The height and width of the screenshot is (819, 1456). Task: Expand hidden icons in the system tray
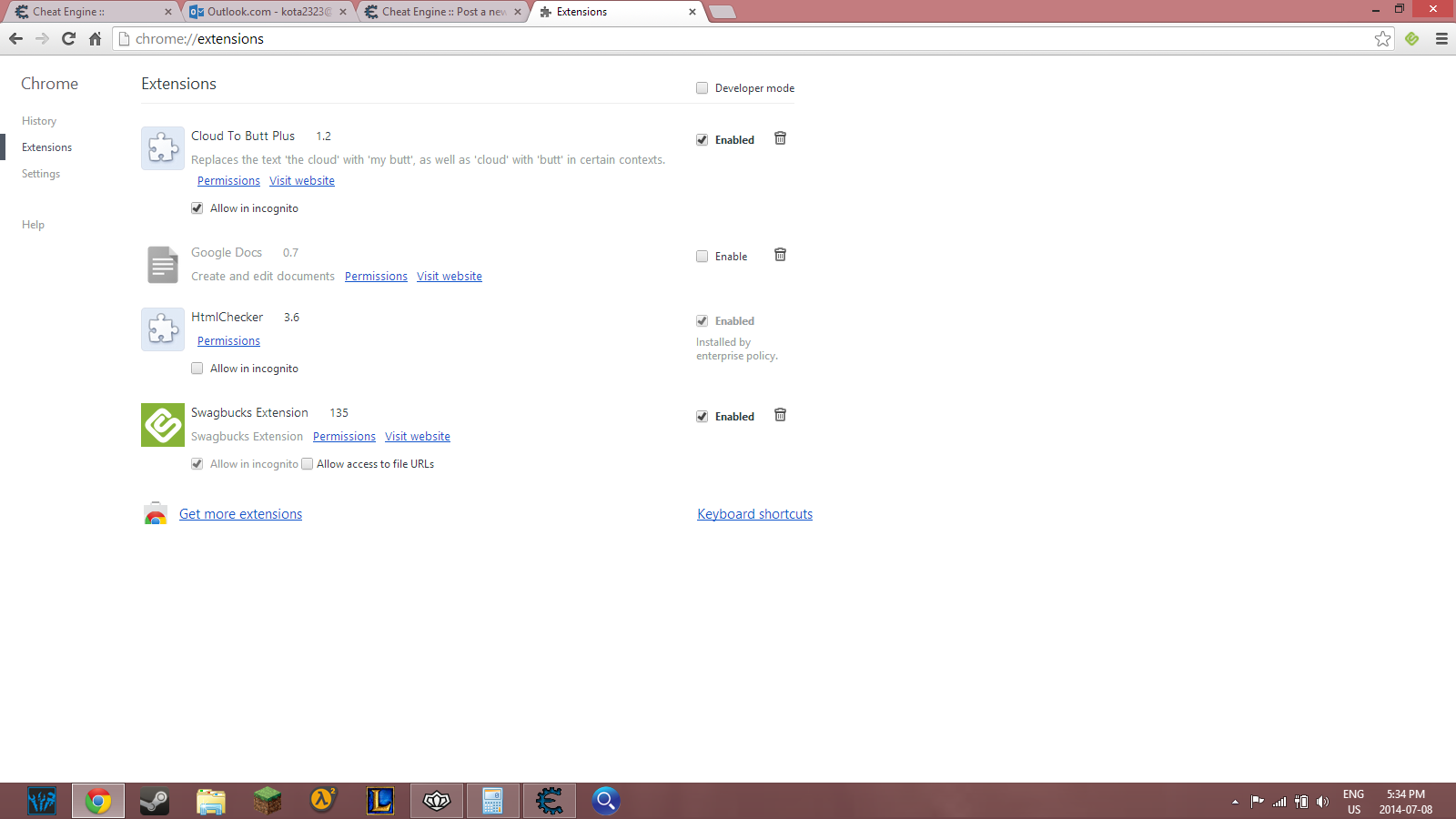click(1235, 801)
